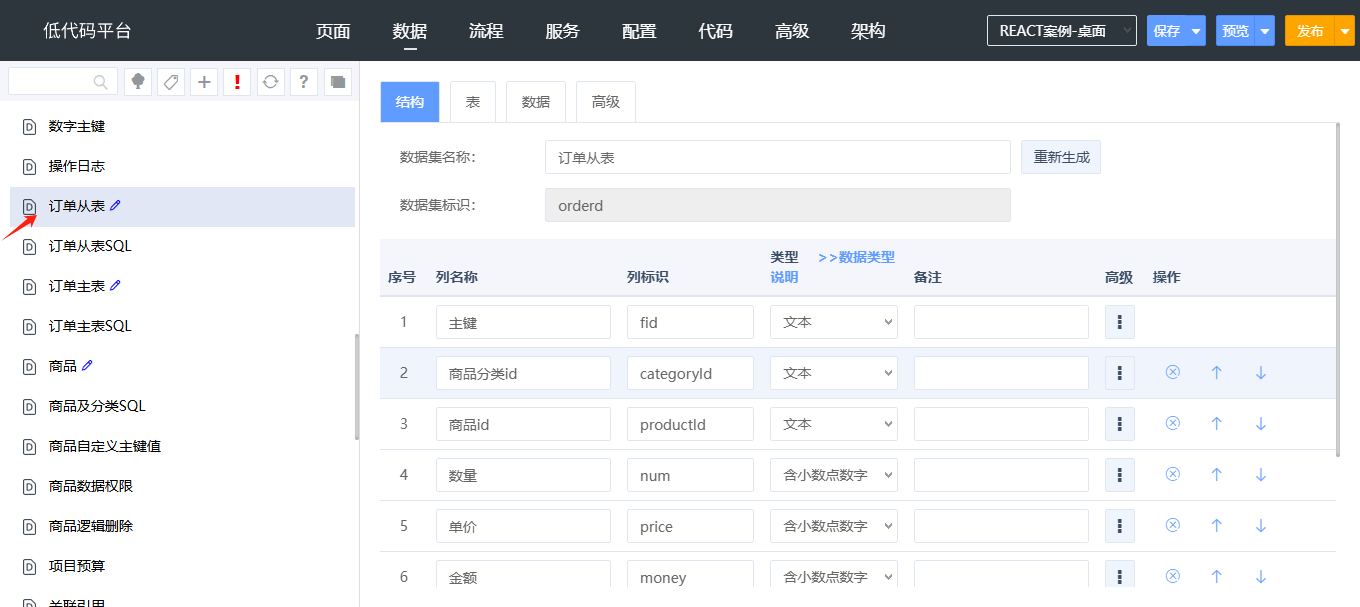This screenshot has width=1360, height=607.
Task: Click the pencil edit icon beside 订单从表
Action: [x=115, y=205]
